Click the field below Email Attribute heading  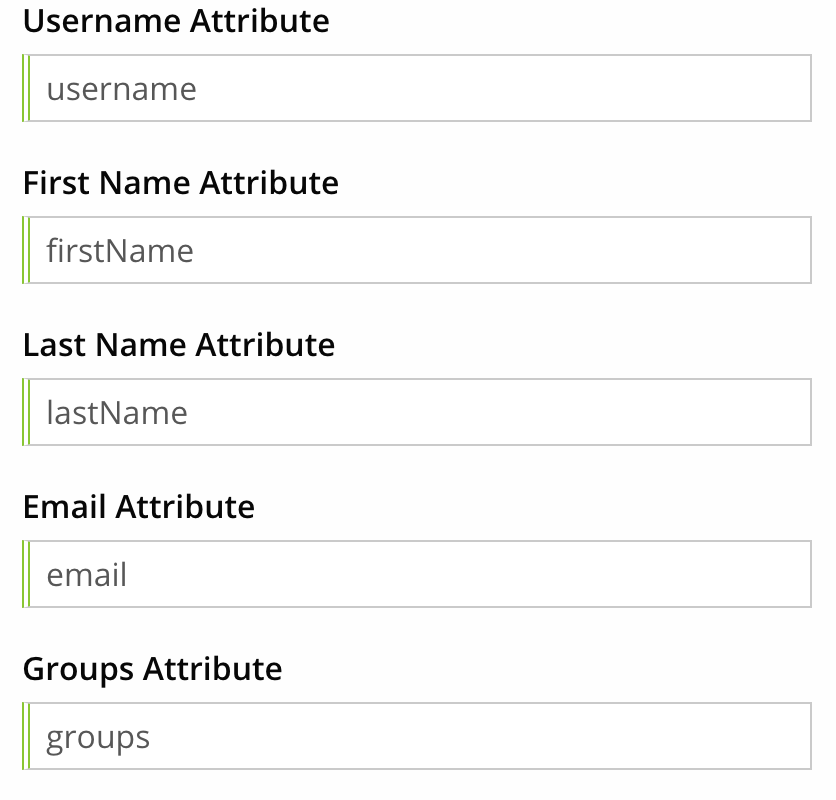tap(417, 574)
